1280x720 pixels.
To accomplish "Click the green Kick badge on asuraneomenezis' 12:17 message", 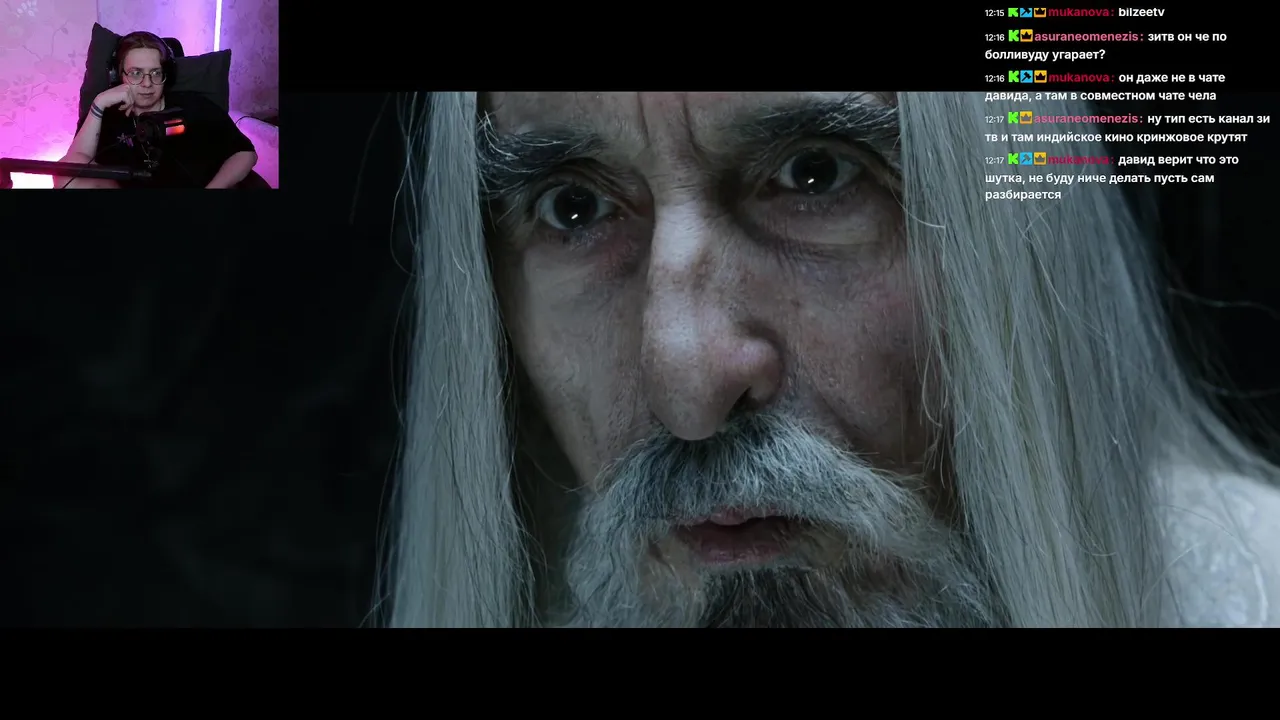I will (x=1013, y=118).
